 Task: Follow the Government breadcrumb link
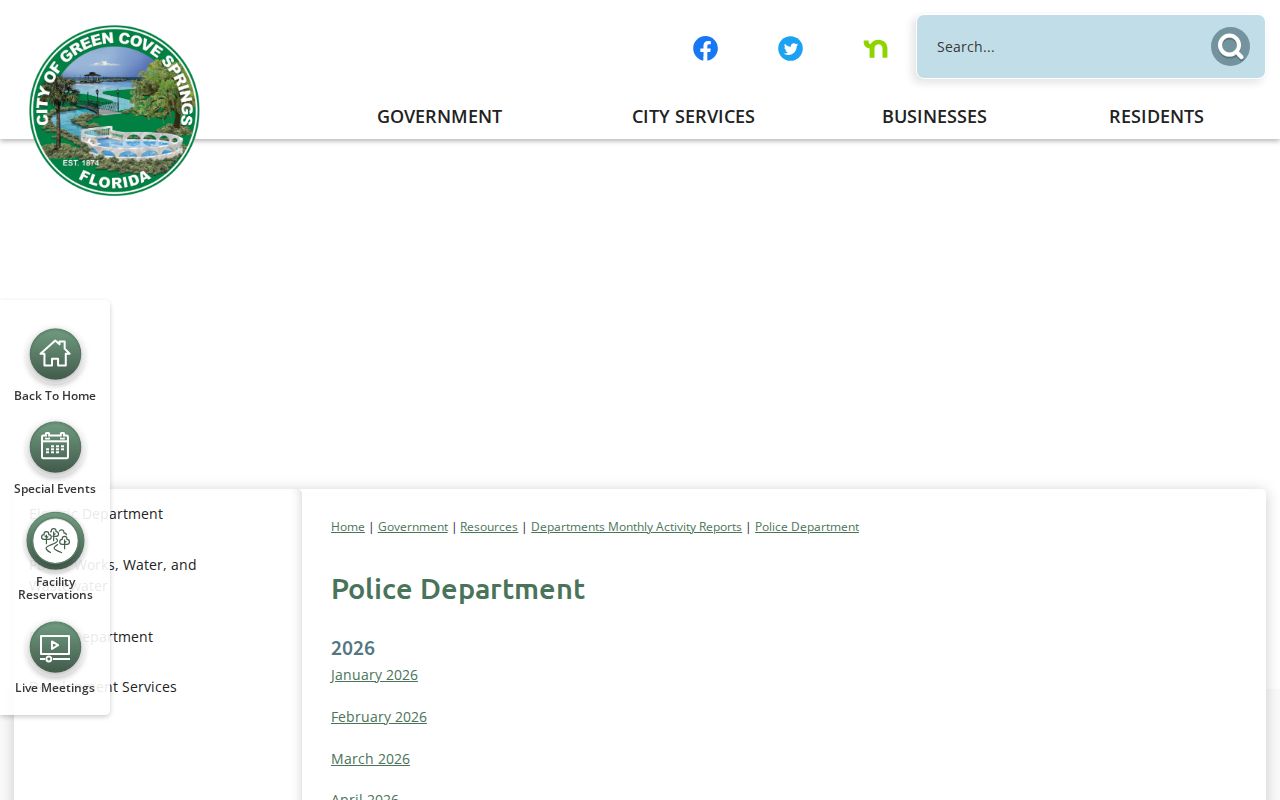(413, 527)
